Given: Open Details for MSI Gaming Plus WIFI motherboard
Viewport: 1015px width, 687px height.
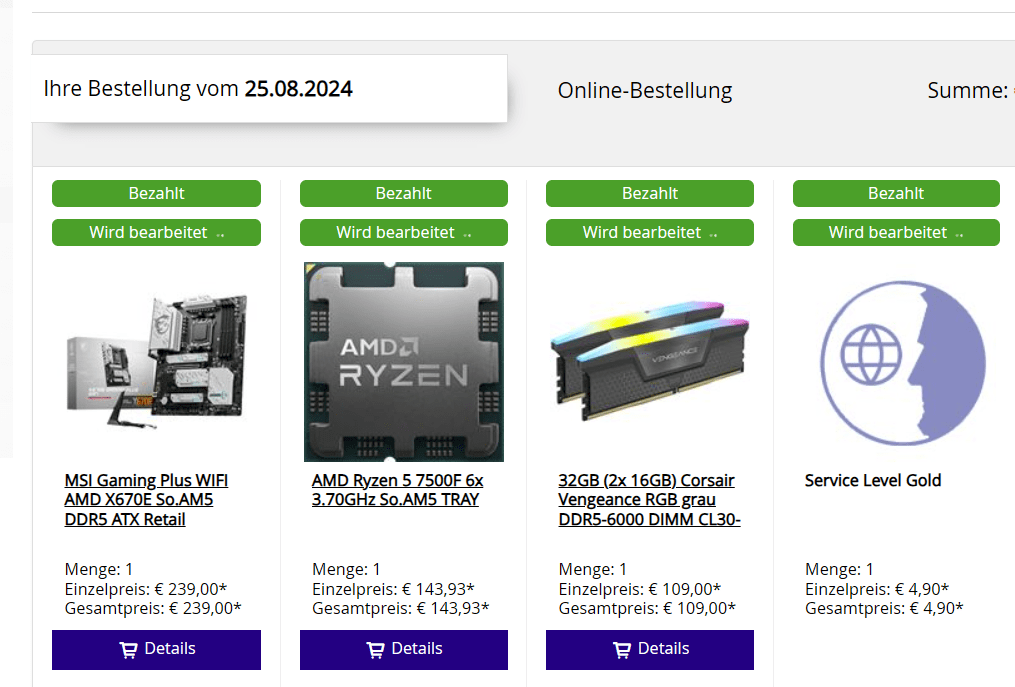Looking at the screenshot, I should [156, 649].
